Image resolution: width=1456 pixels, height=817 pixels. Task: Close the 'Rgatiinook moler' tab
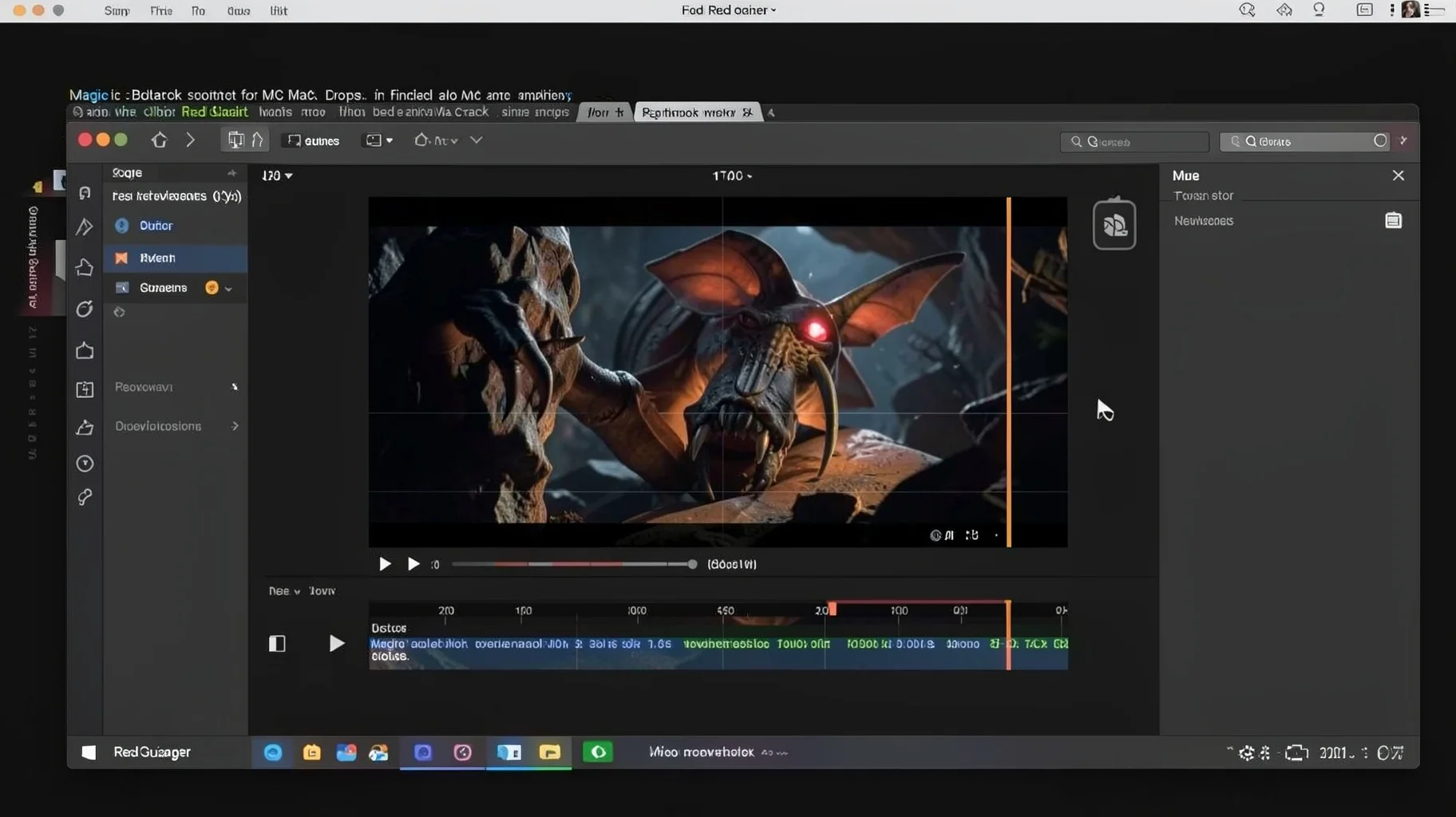[x=747, y=112]
